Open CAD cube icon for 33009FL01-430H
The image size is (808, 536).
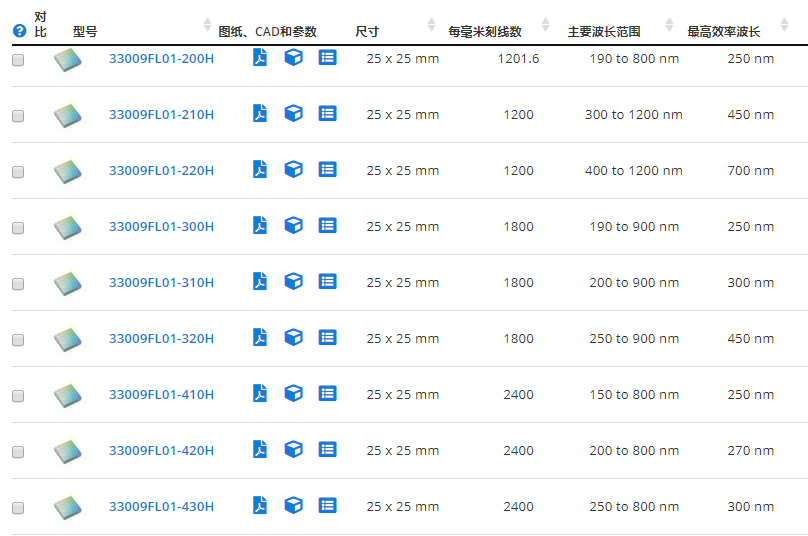[293, 506]
